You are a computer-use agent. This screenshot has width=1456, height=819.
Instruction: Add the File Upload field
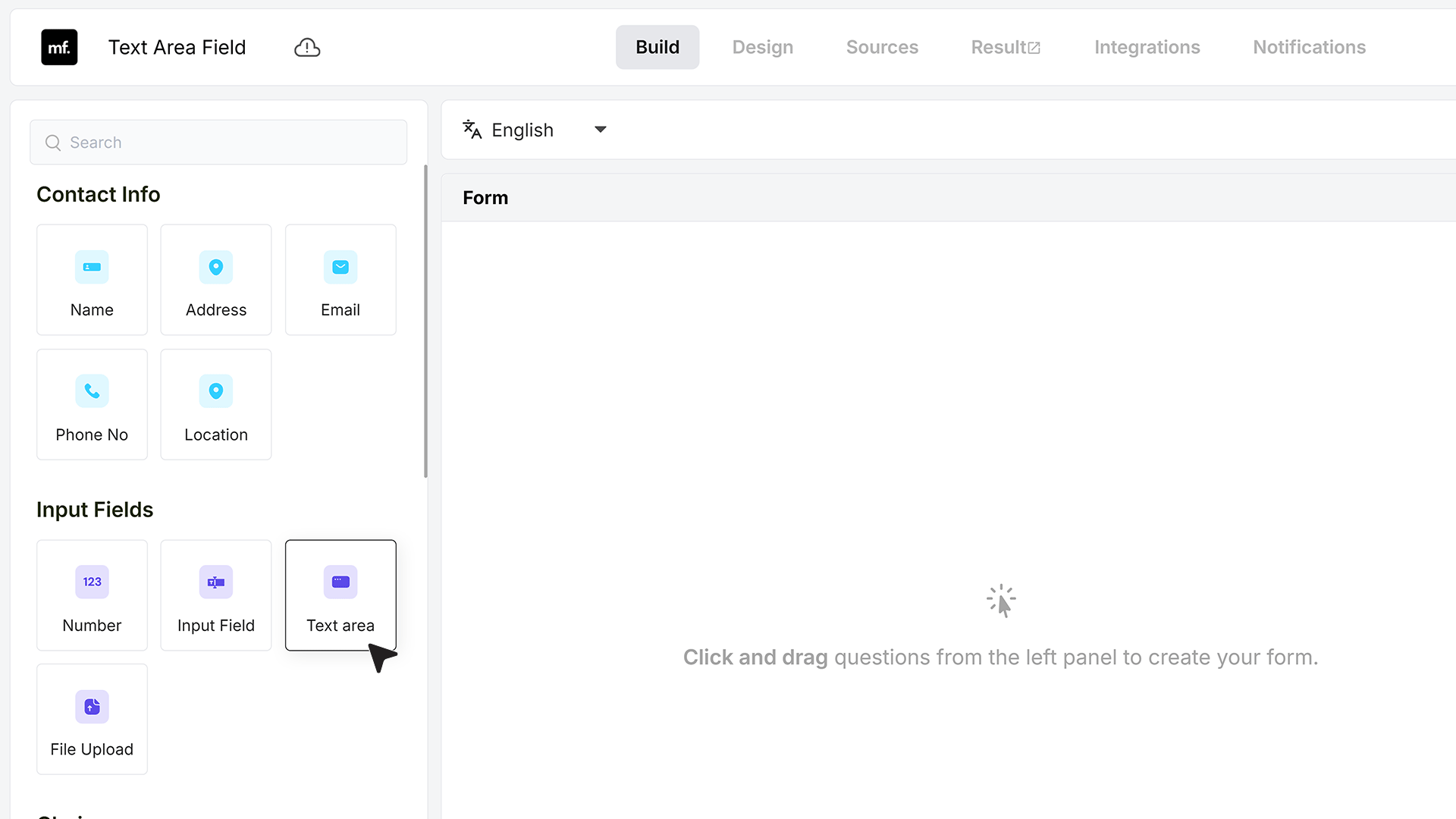[92, 719]
